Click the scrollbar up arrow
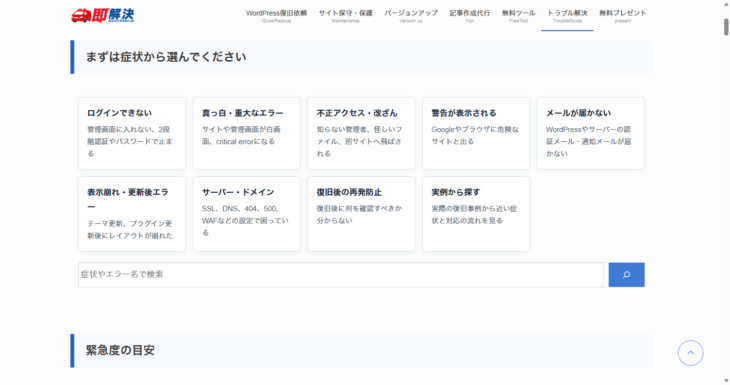Viewport: 730px width, 385px height. pos(726,4)
